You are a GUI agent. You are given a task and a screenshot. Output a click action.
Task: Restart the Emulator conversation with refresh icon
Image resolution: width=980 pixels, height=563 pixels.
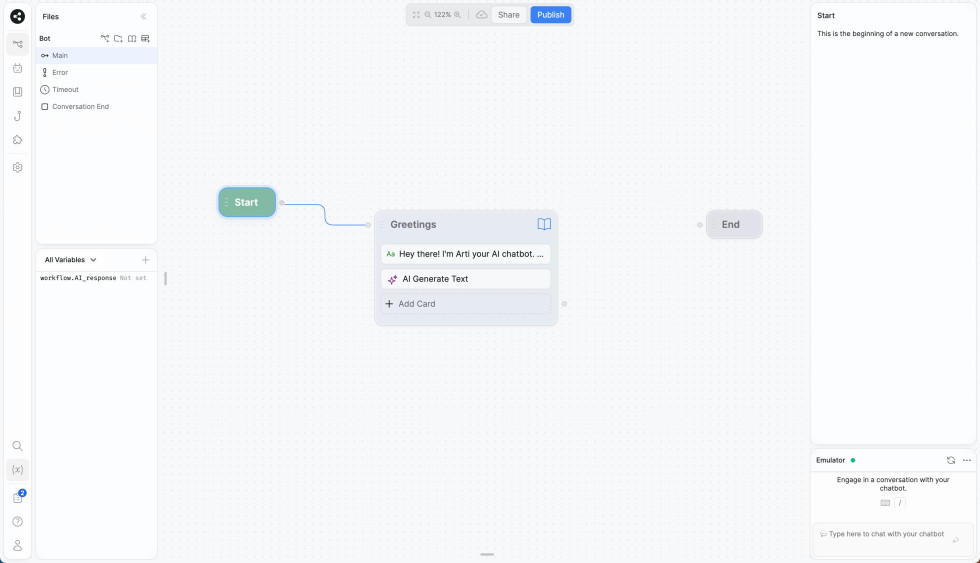pyautogui.click(x=951, y=460)
